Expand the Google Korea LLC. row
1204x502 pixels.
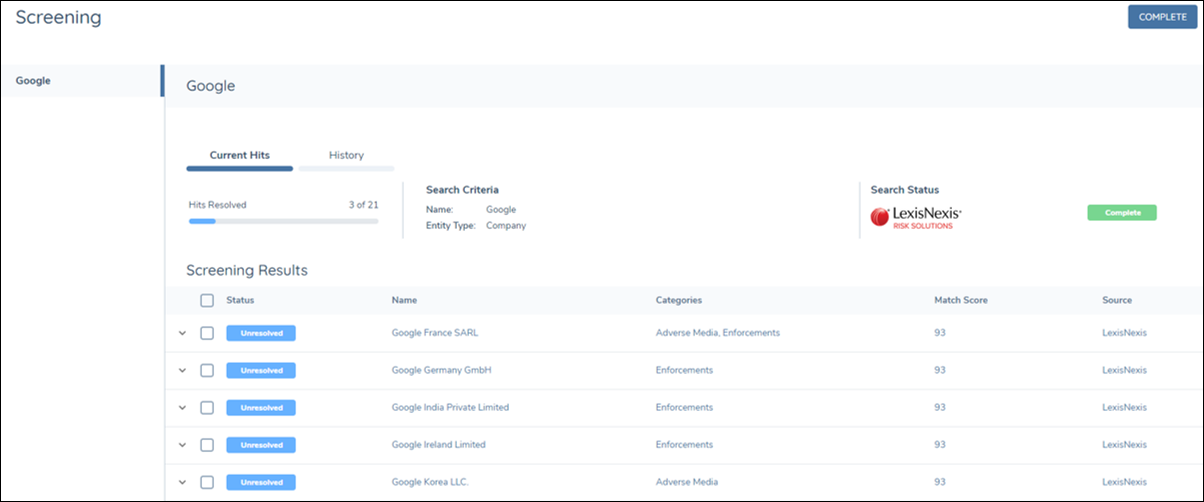point(182,482)
